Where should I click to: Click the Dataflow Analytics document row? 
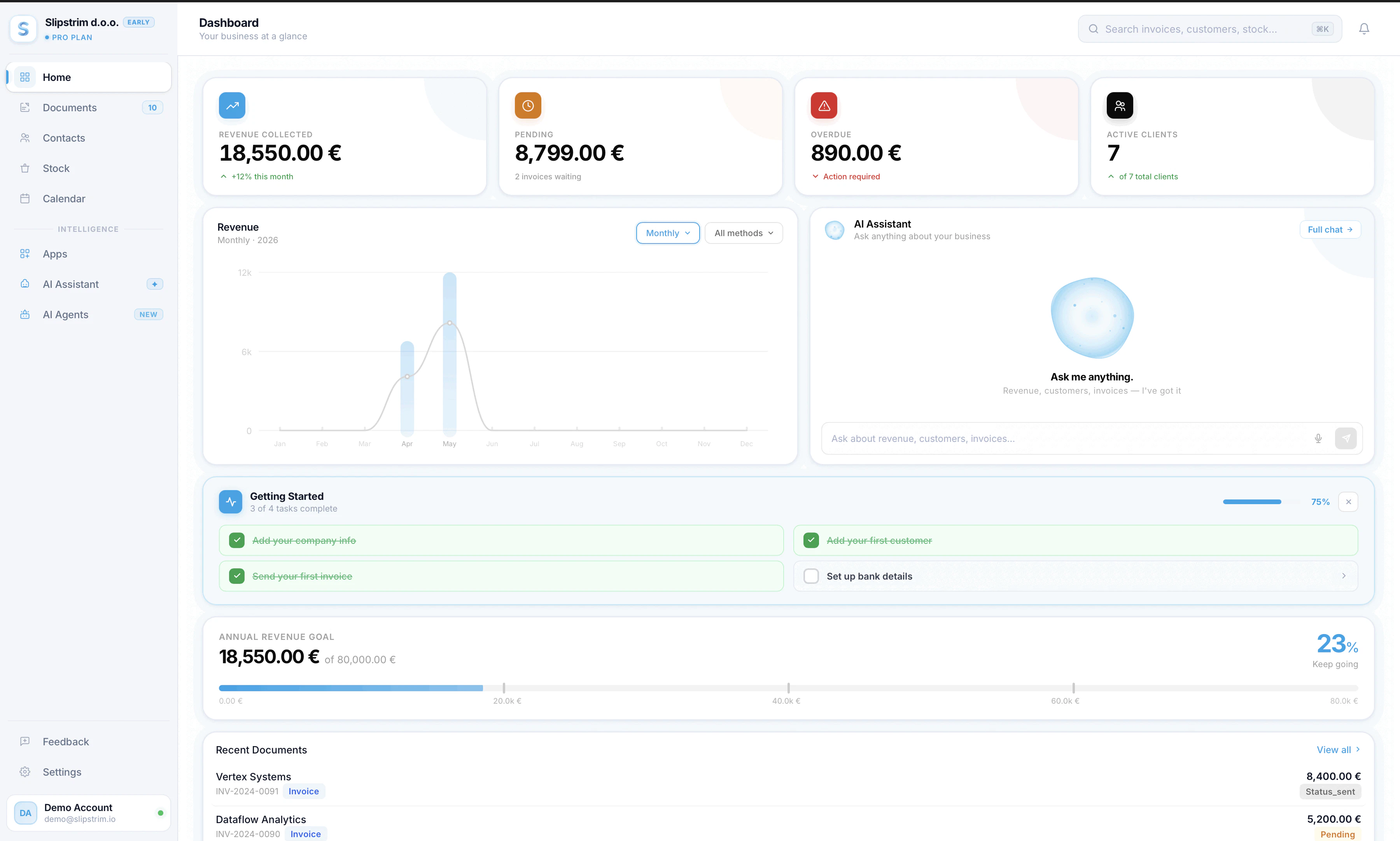pyautogui.click(x=788, y=826)
